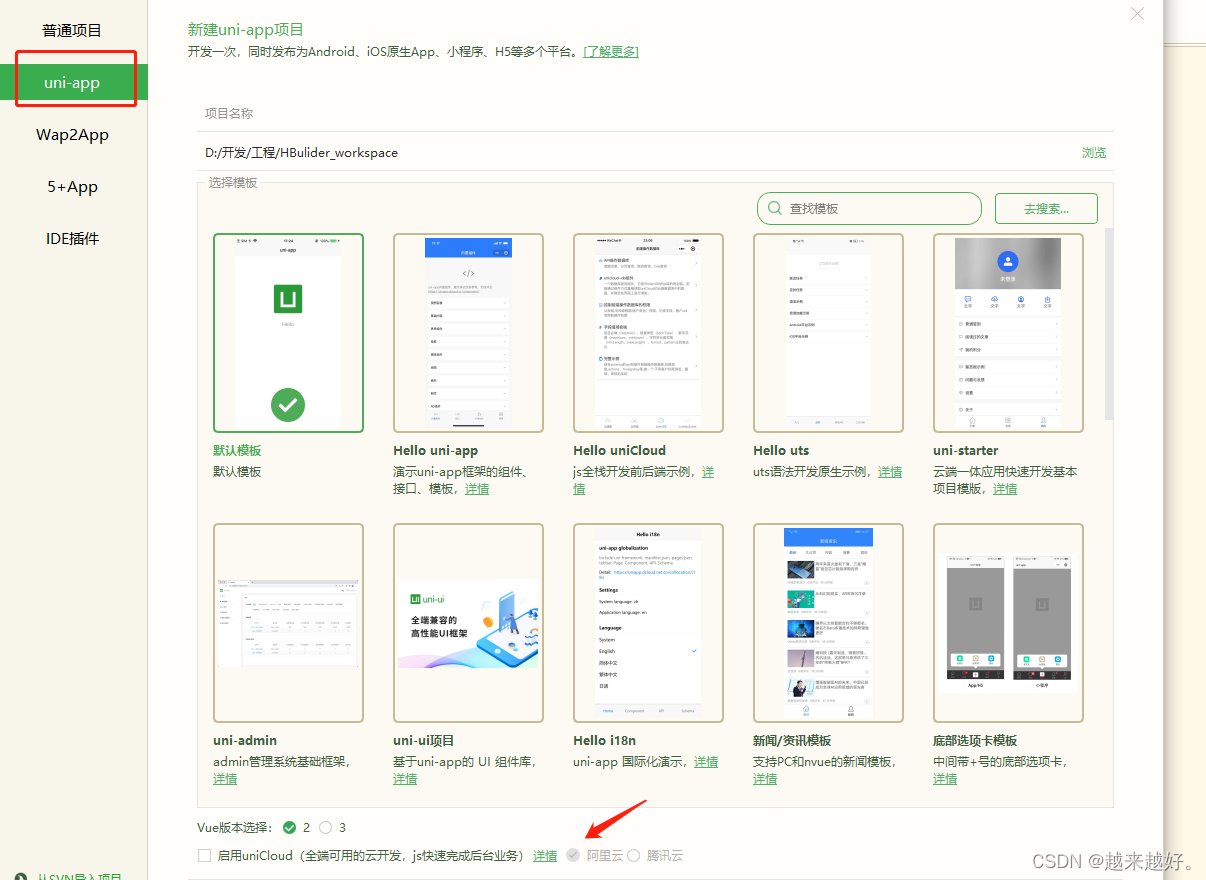Select the 默认模板 thumbnail
The height and width of the screenshot is (880, 1206).
tap(288, 333)
